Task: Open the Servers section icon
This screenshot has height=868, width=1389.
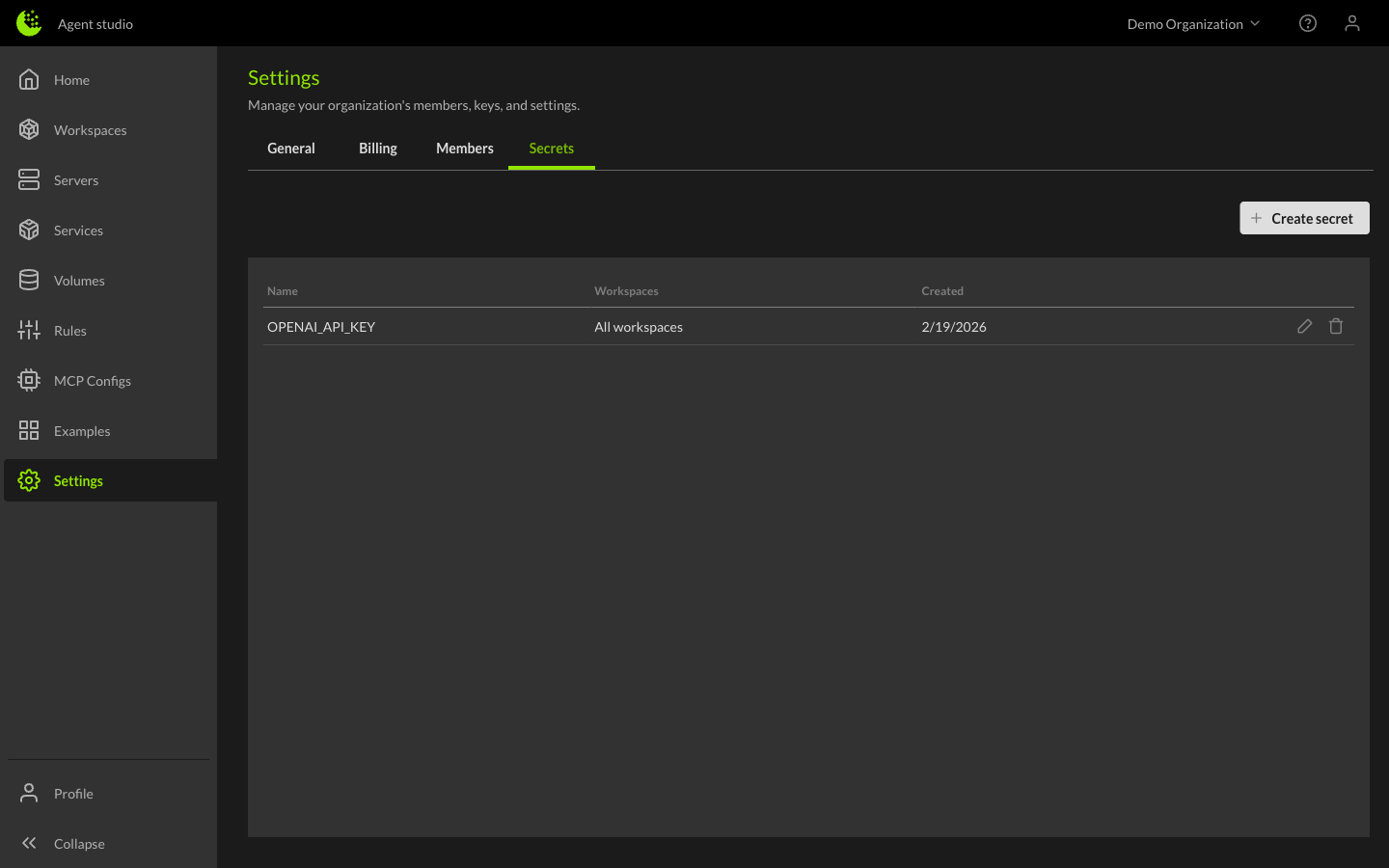Action: pos(29,179)
